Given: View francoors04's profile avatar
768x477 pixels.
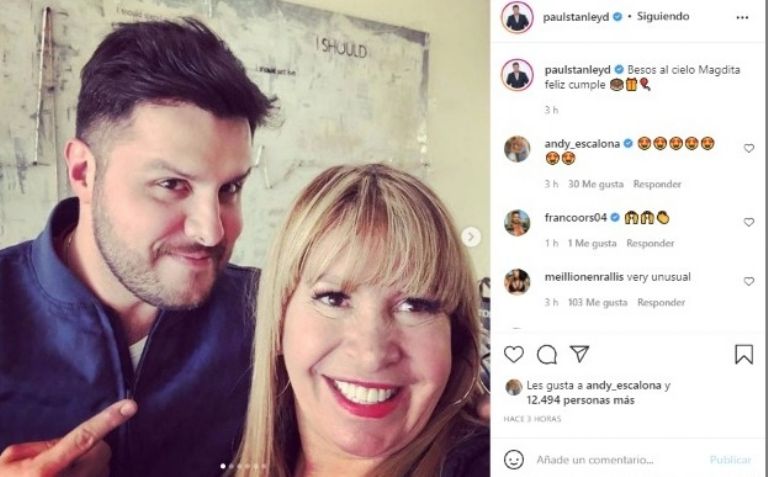Looking at the screenshot, I should click(x=517, y=223).
